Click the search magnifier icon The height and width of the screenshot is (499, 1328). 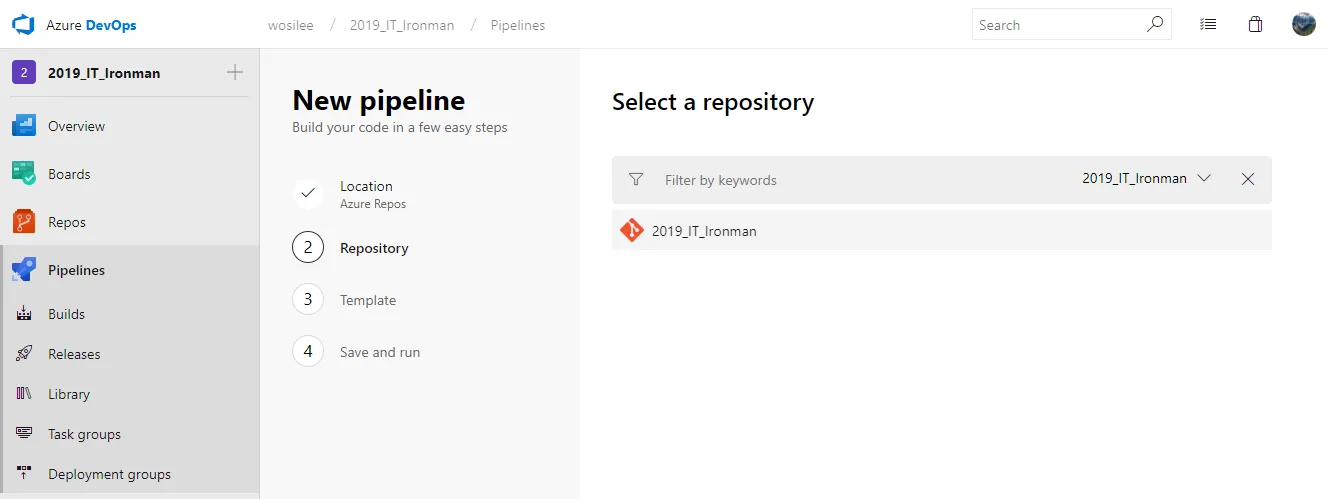tap(1155, 25)
